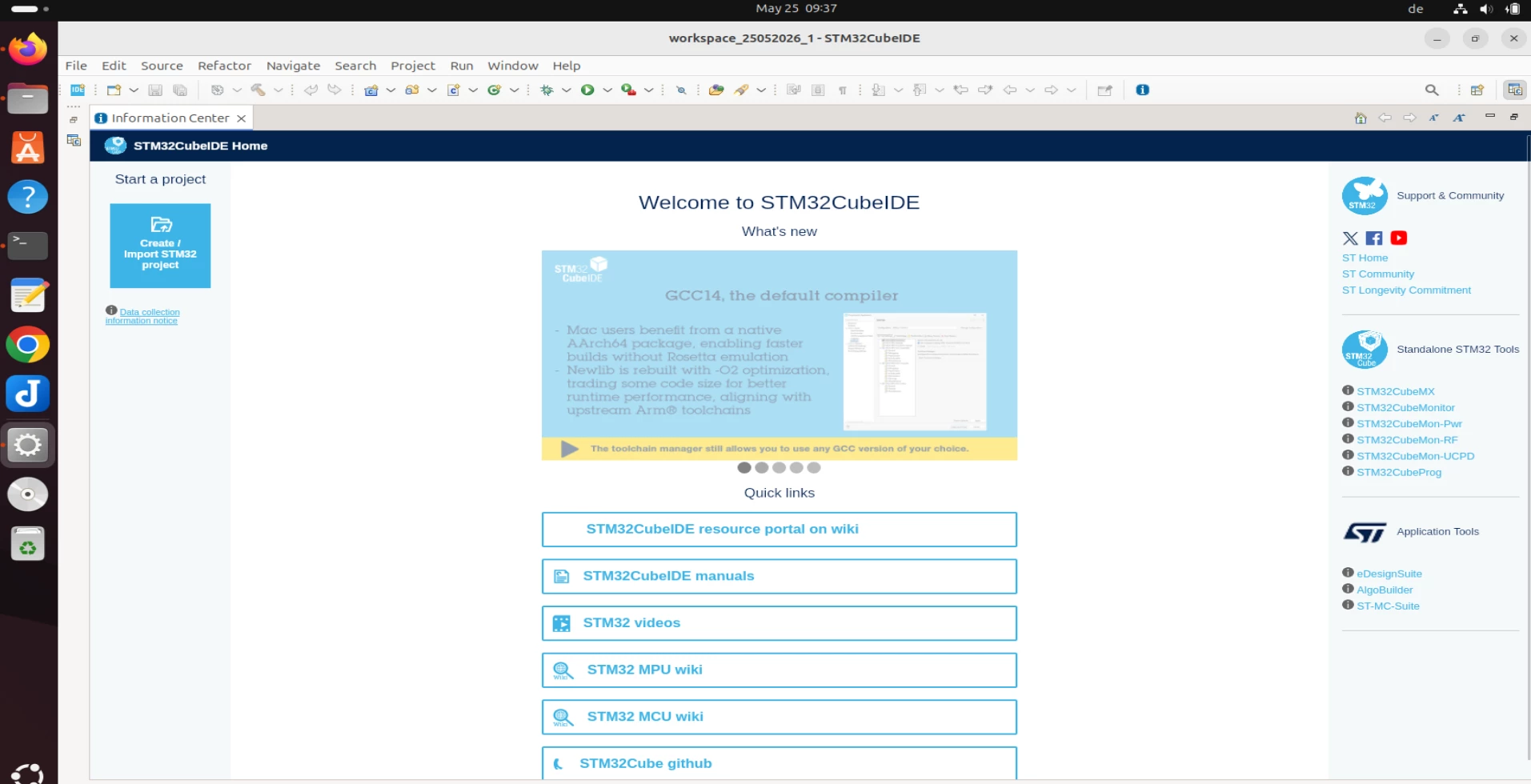Screen dimensions: 1531x784
Task: Expand the External Tools dropdown arrow
Action: coord(649,90)
